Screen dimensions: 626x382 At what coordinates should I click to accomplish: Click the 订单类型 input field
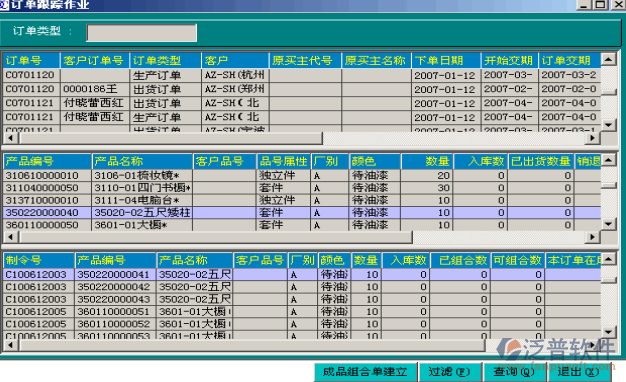[x=141, y=33]
